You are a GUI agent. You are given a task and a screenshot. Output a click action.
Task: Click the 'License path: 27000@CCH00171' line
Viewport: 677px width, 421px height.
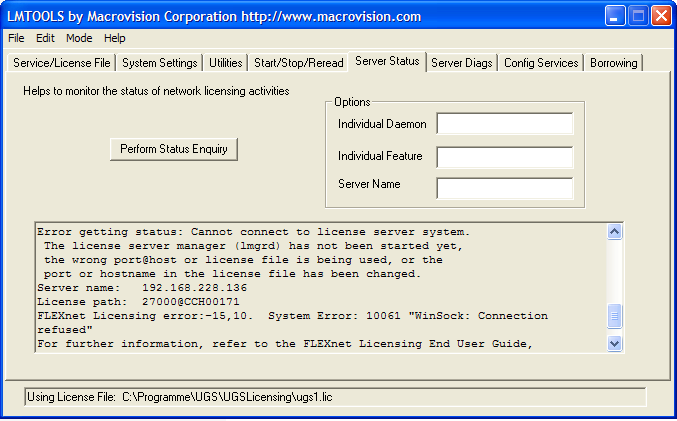click(138, 302)
